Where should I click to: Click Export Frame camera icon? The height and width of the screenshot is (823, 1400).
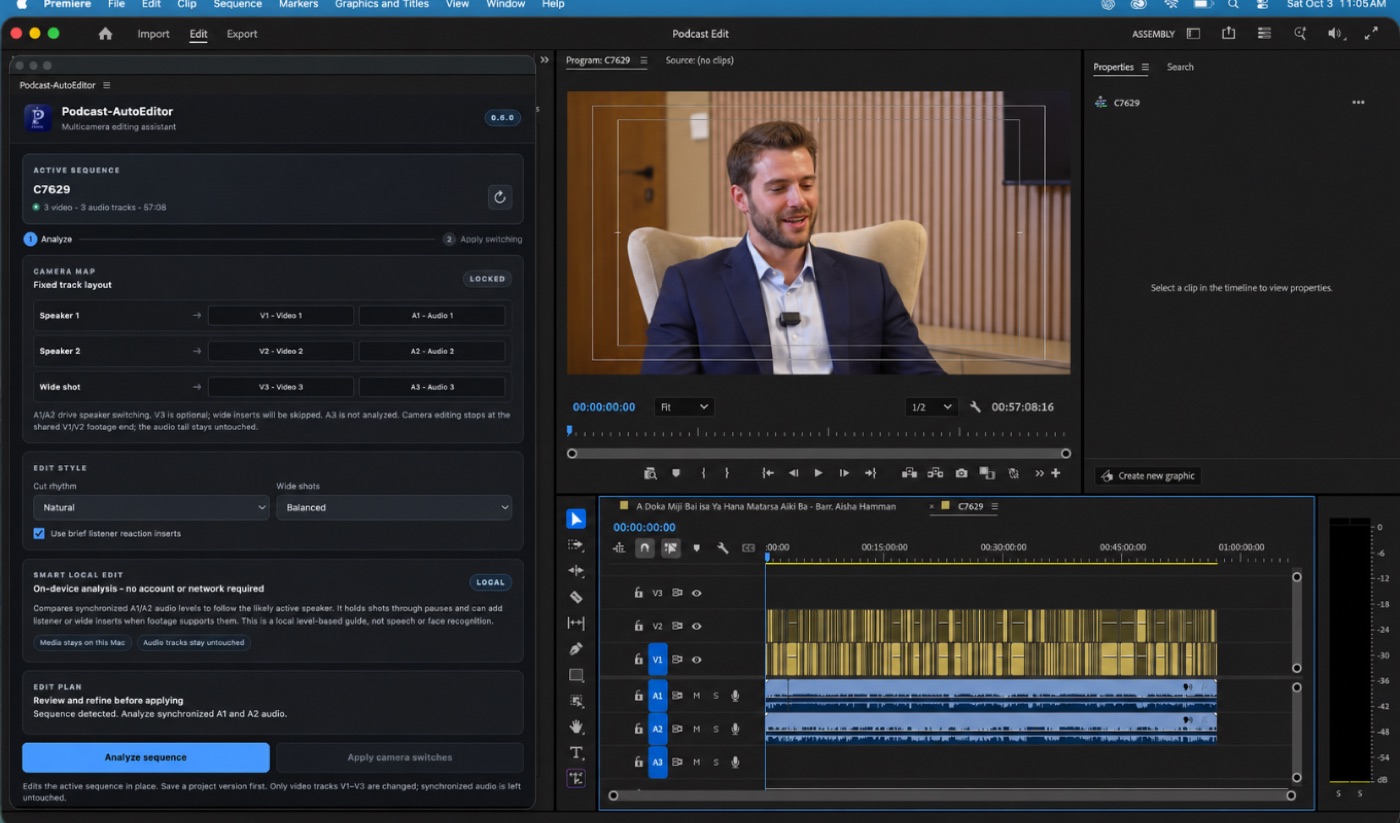click(x=961, y=473)
